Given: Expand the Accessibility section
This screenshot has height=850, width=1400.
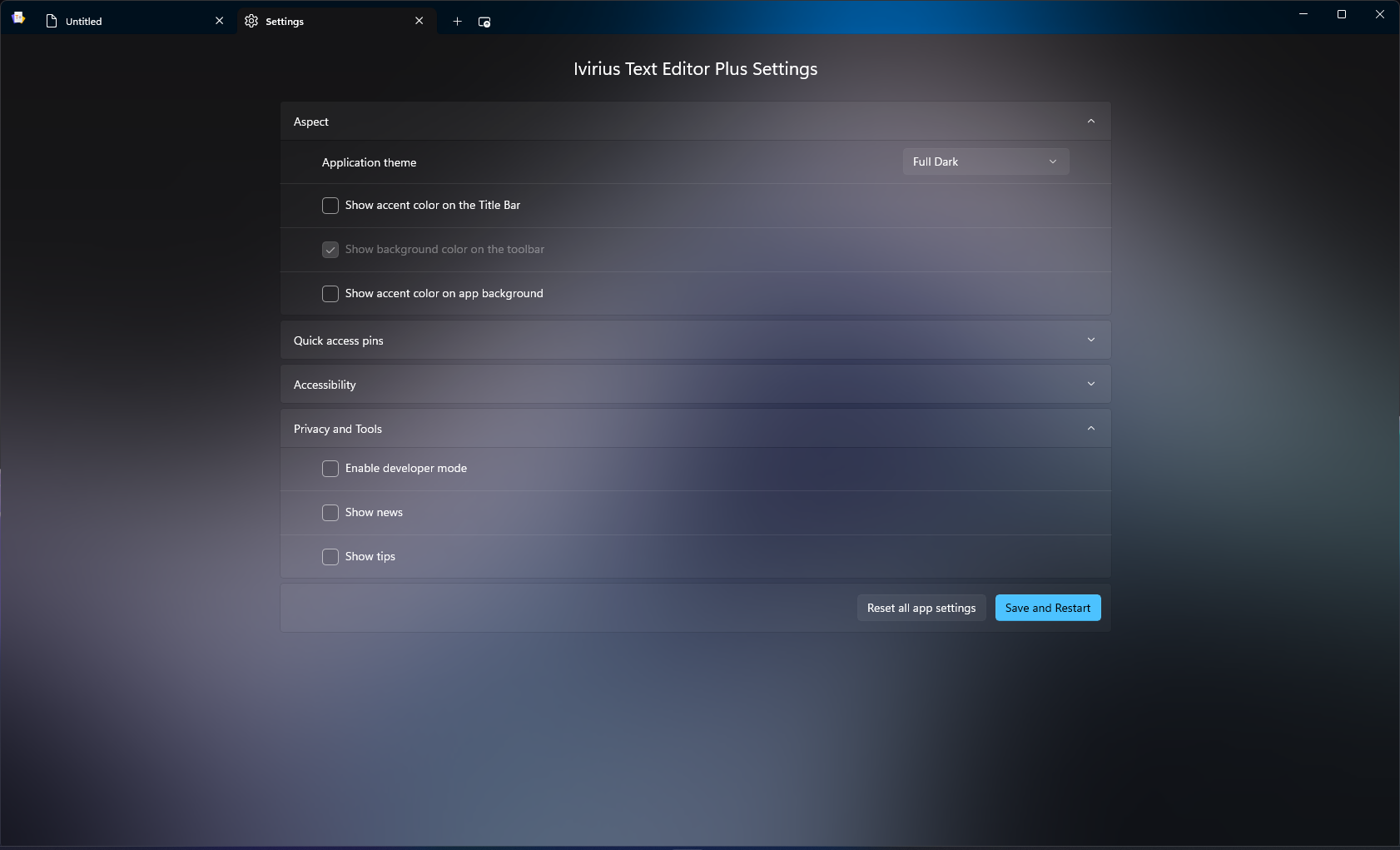Looking at the screenshot, I should [x=1090, y=384].
